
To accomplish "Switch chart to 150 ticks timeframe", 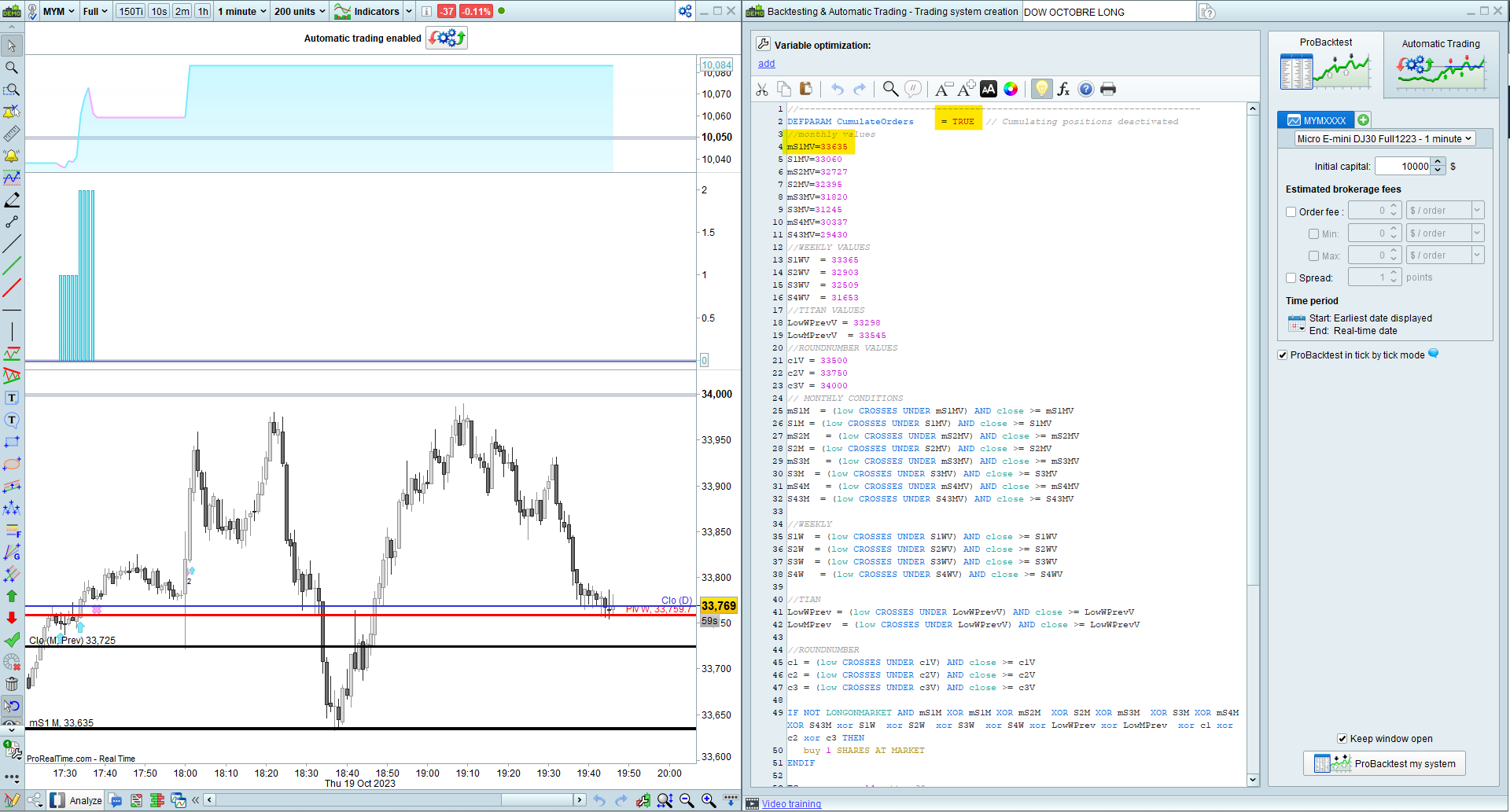I will click(x=131, y=12).
